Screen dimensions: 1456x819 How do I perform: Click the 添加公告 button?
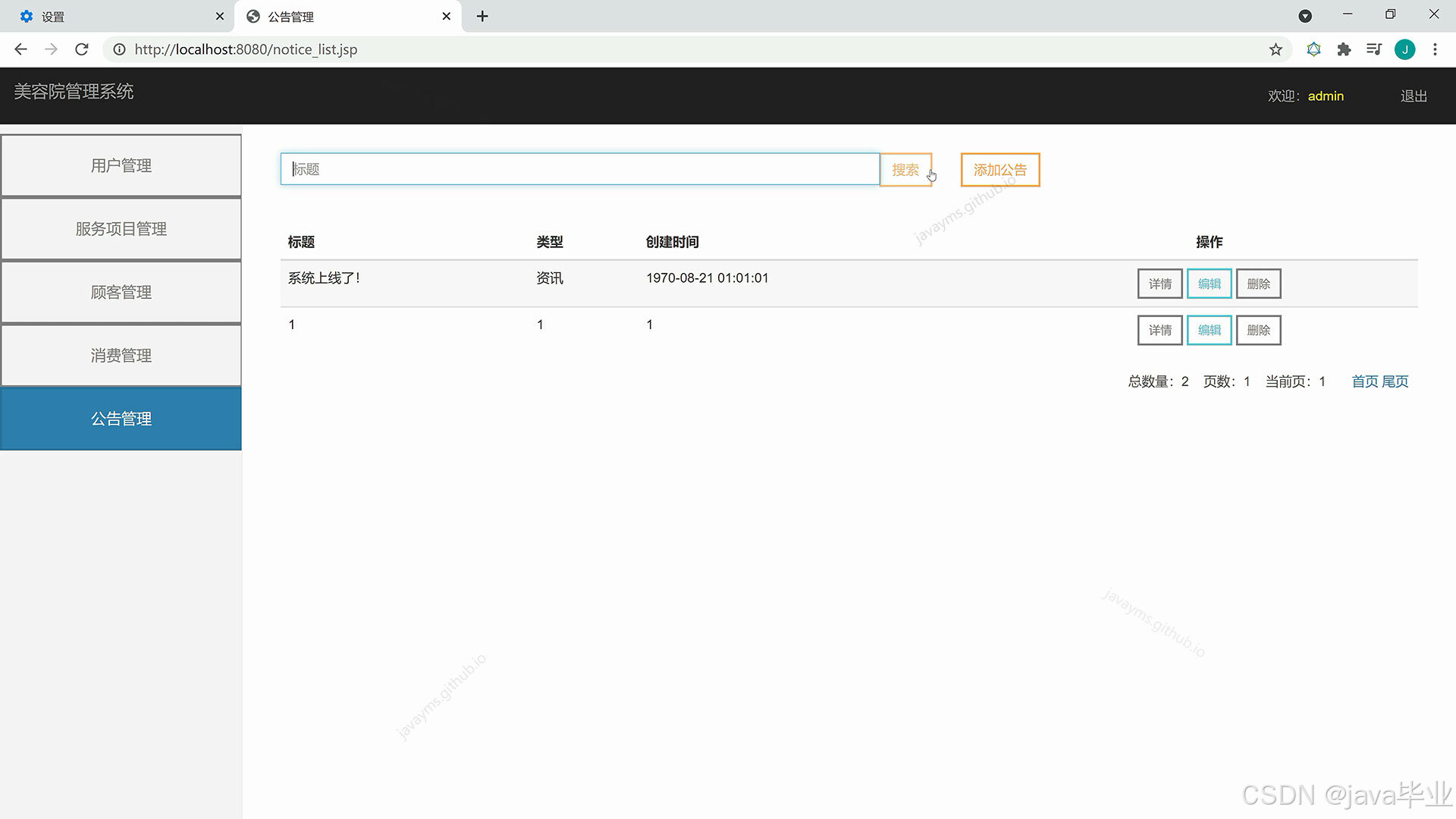999,170
